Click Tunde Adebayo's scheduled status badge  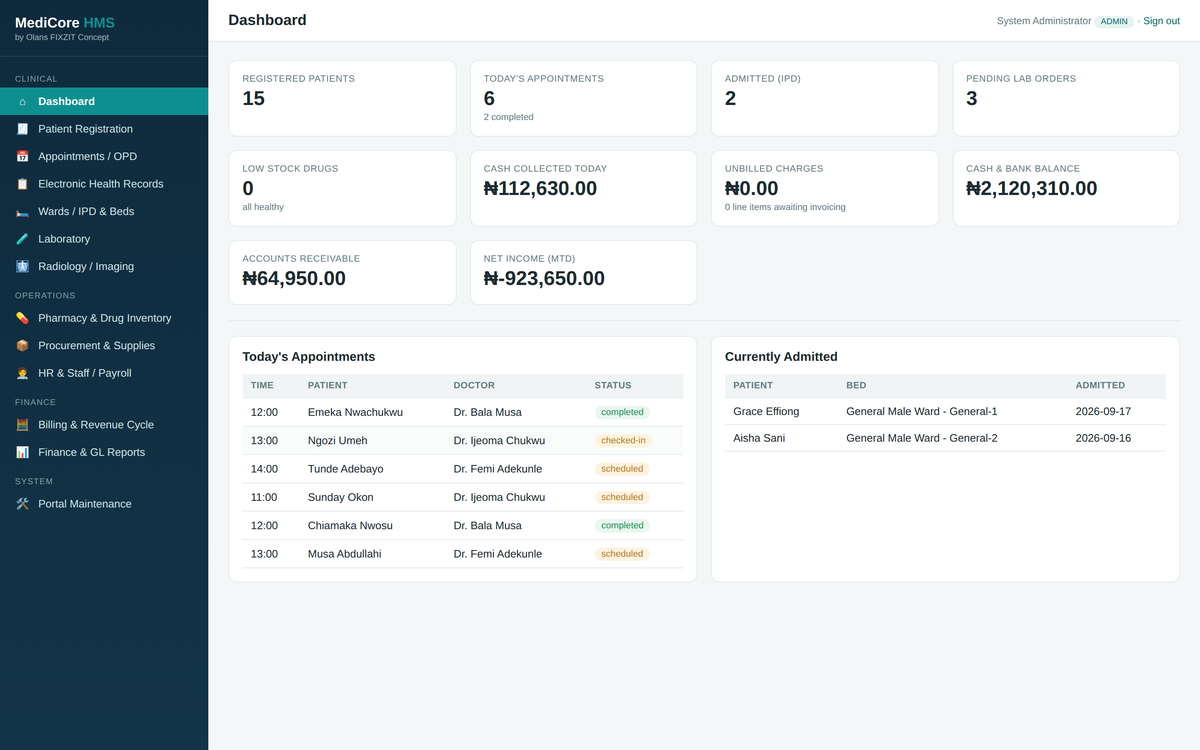(622, 469)
